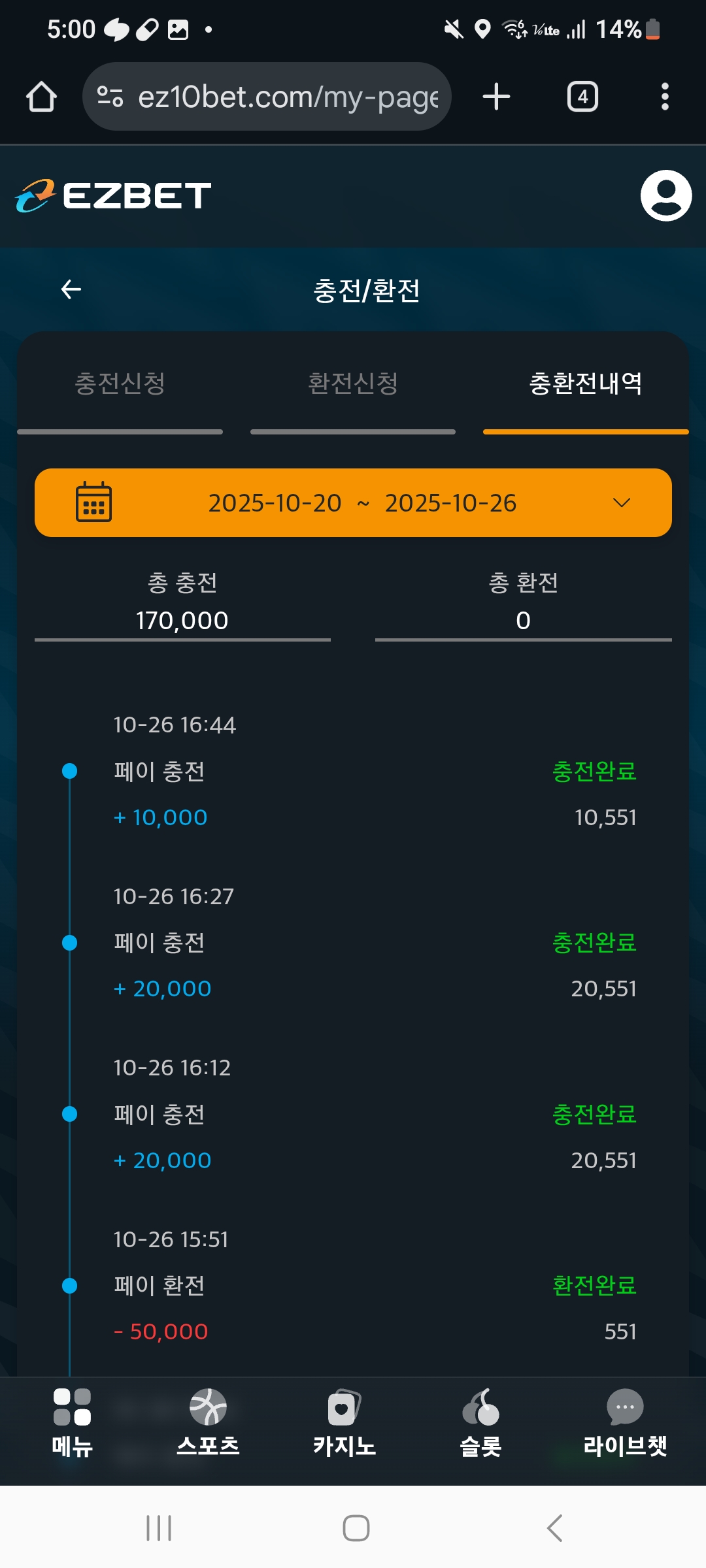This screenshot has width=706, height=1568.
Task: Open the browser three-dot menu
Action: point(665,97)
